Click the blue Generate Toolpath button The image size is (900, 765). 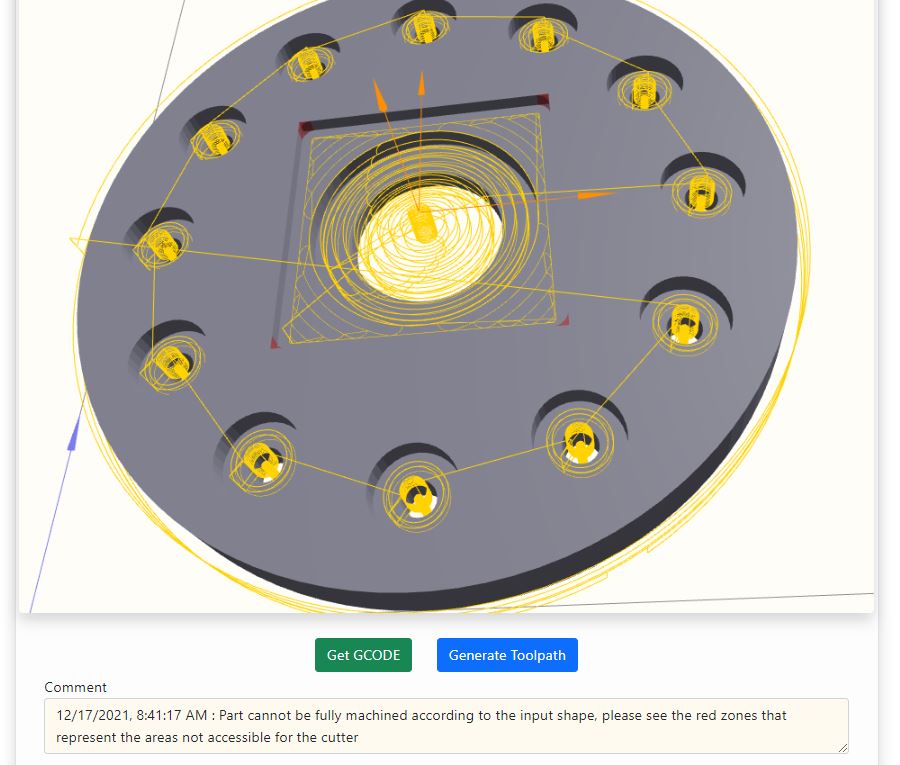pyautogui.click(x=507, y=655)
